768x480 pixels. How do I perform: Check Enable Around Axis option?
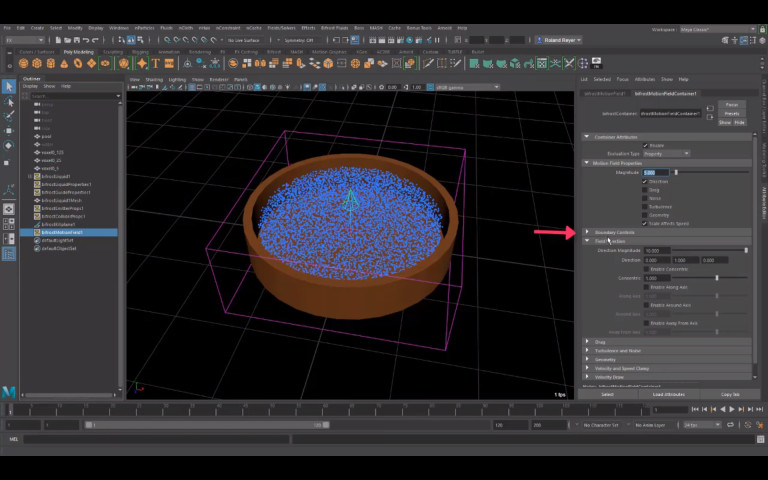click(x=646, y=305)
